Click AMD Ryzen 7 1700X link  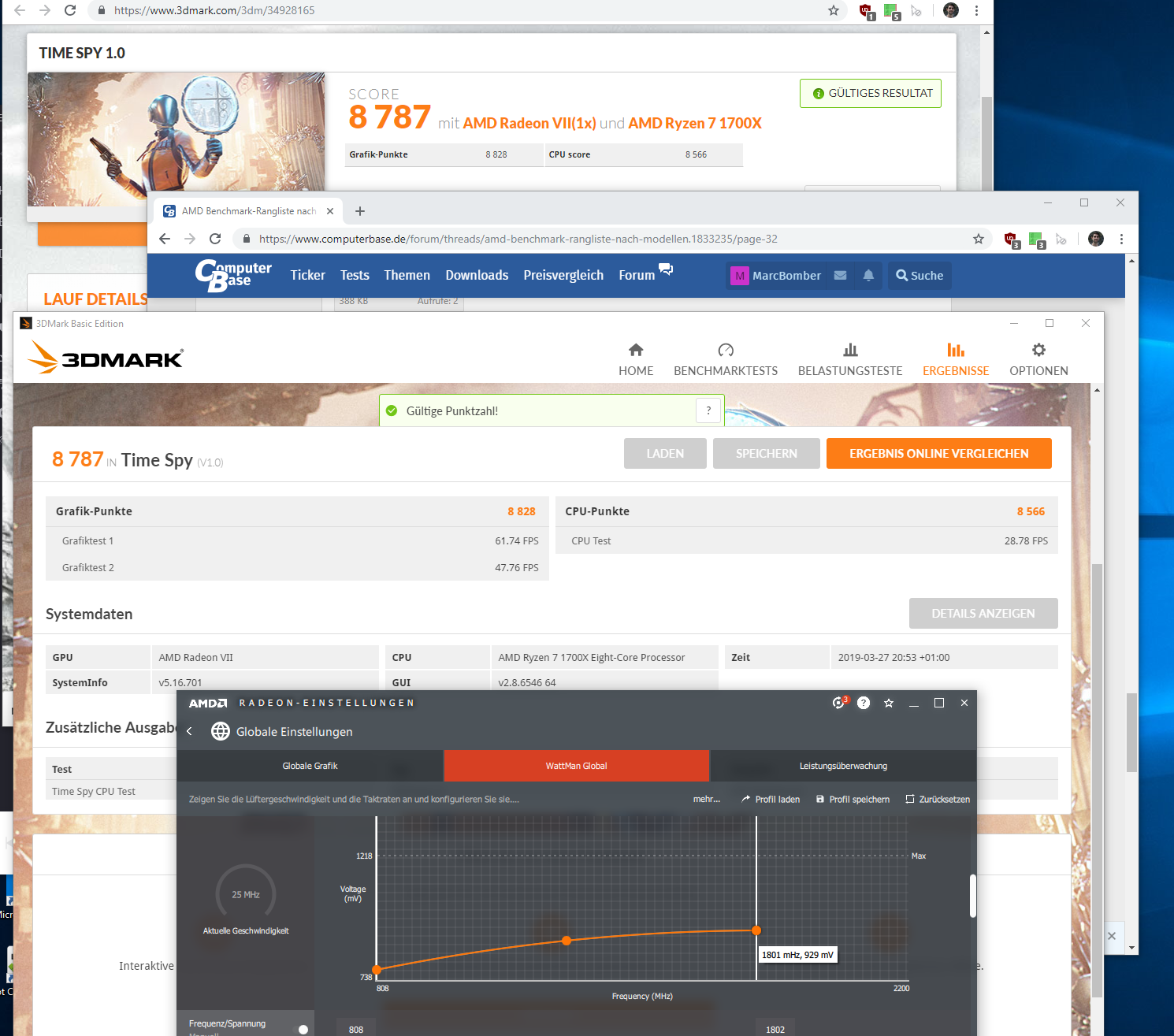click(695, 124)
